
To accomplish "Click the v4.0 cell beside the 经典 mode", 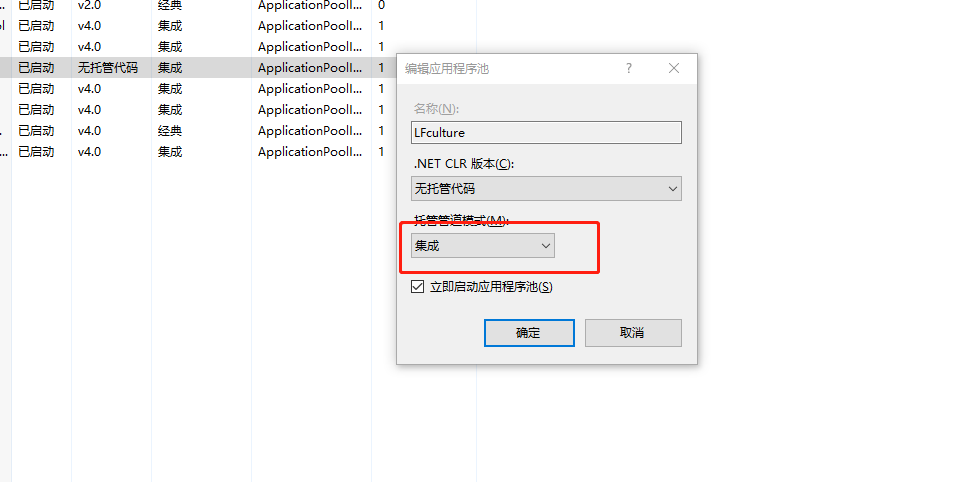I will click(89, 131).
